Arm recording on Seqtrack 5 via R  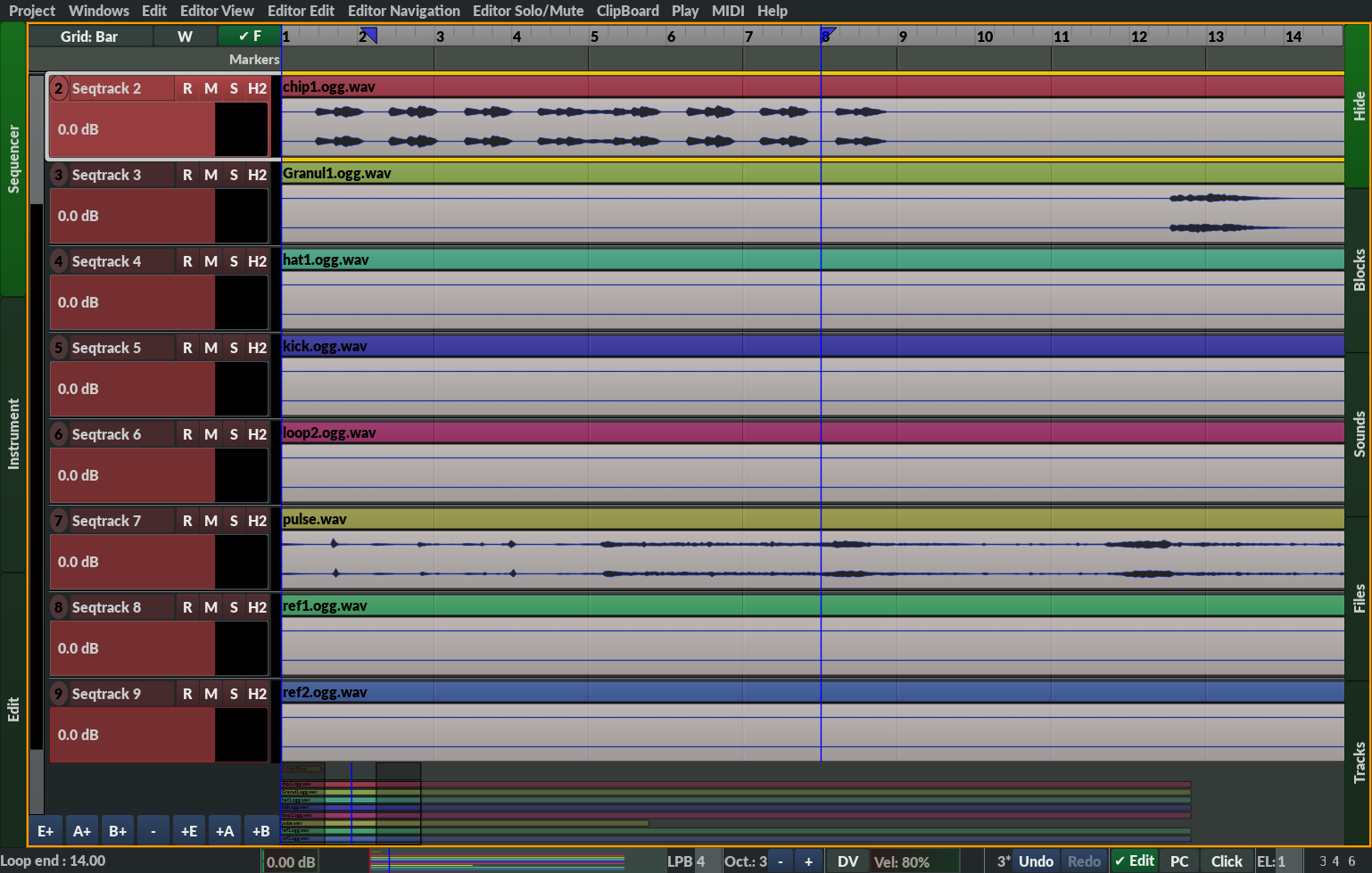(187, 348)
